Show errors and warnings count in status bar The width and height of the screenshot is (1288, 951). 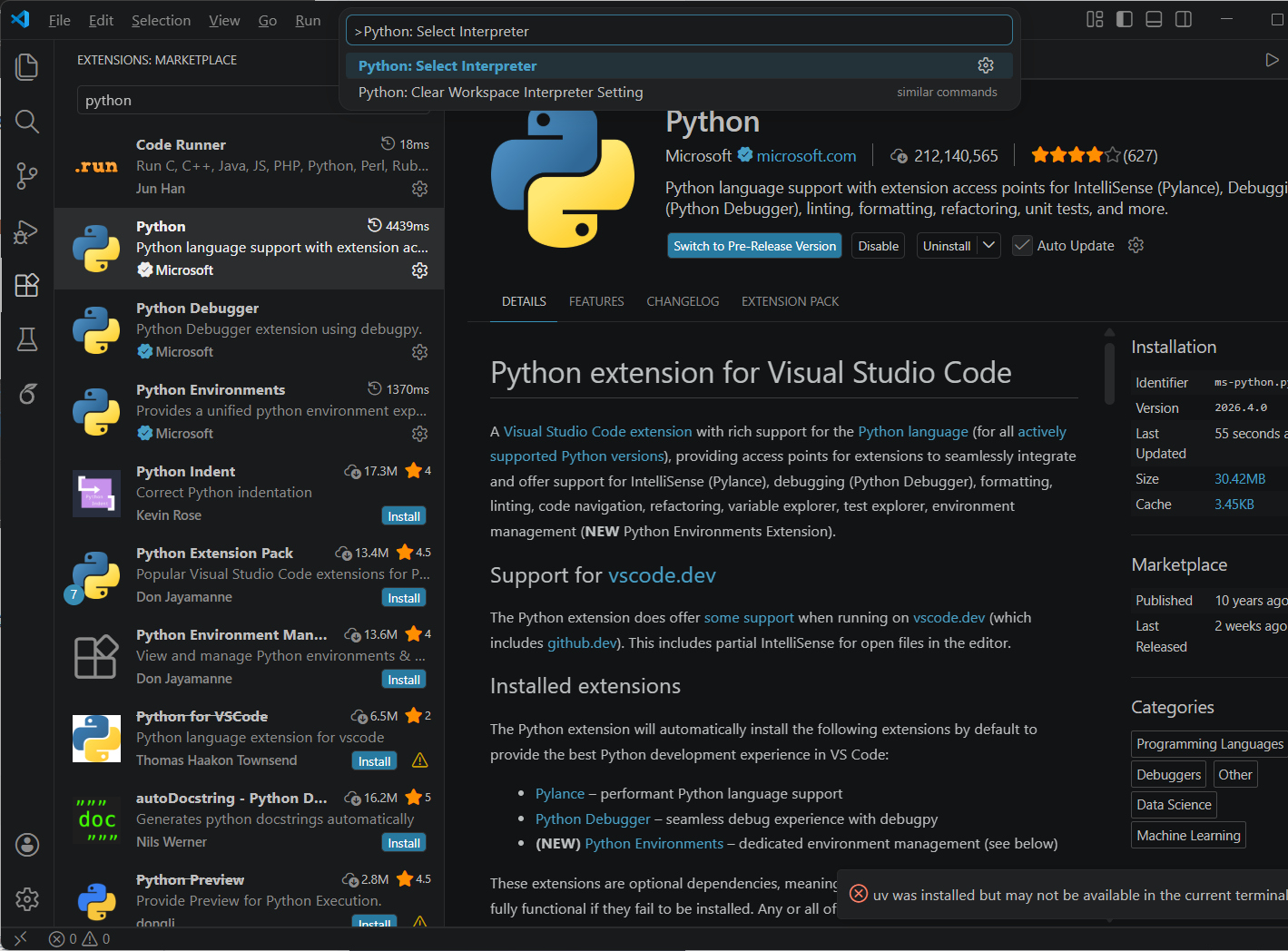click(80, 938)
